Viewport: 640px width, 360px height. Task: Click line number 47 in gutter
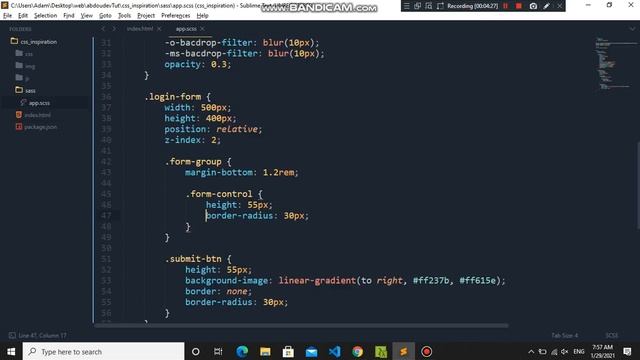click(x=106, y=216)
